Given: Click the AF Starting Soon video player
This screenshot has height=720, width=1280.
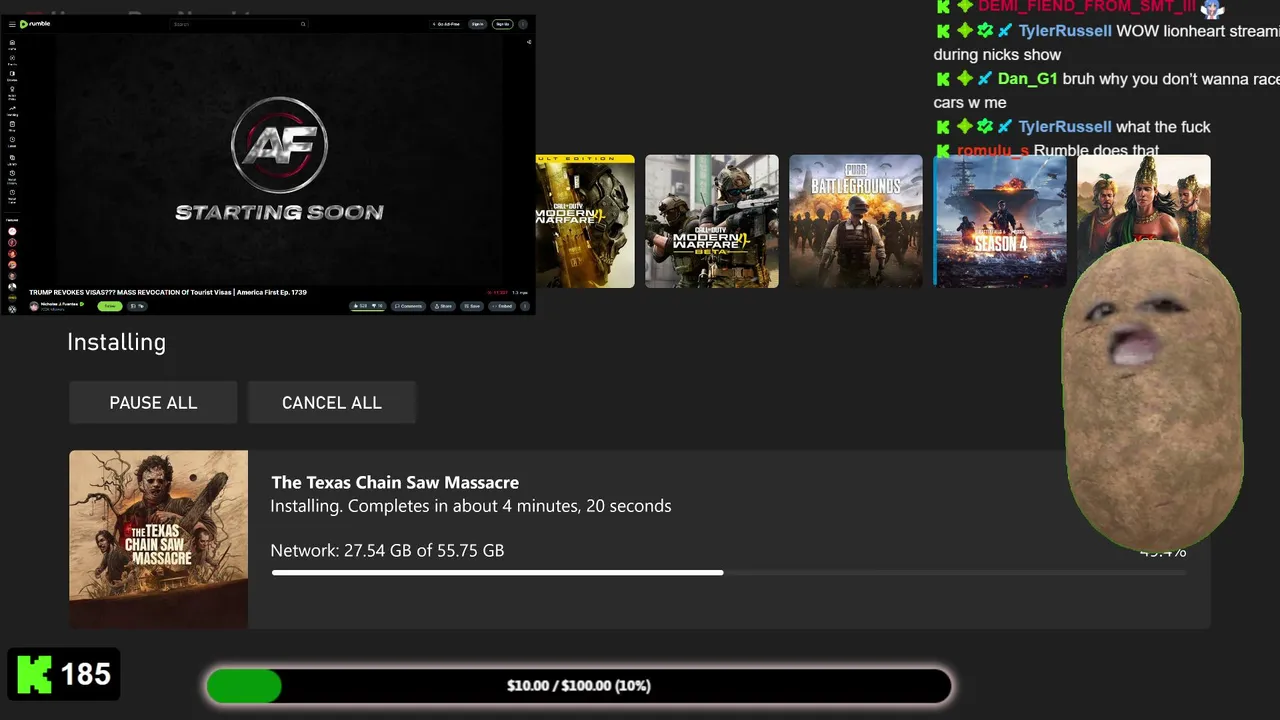Looking at the screenshot, I should tap(279, 160).
